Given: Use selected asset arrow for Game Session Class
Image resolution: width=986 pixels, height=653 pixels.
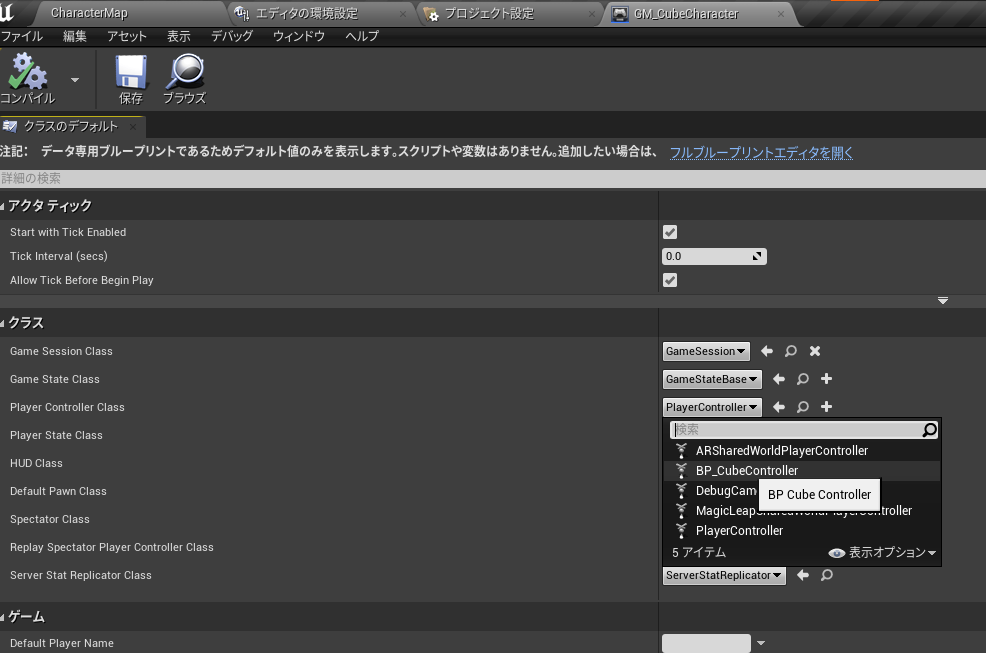Looking at the screenshot, I should (x=767, y=351).
